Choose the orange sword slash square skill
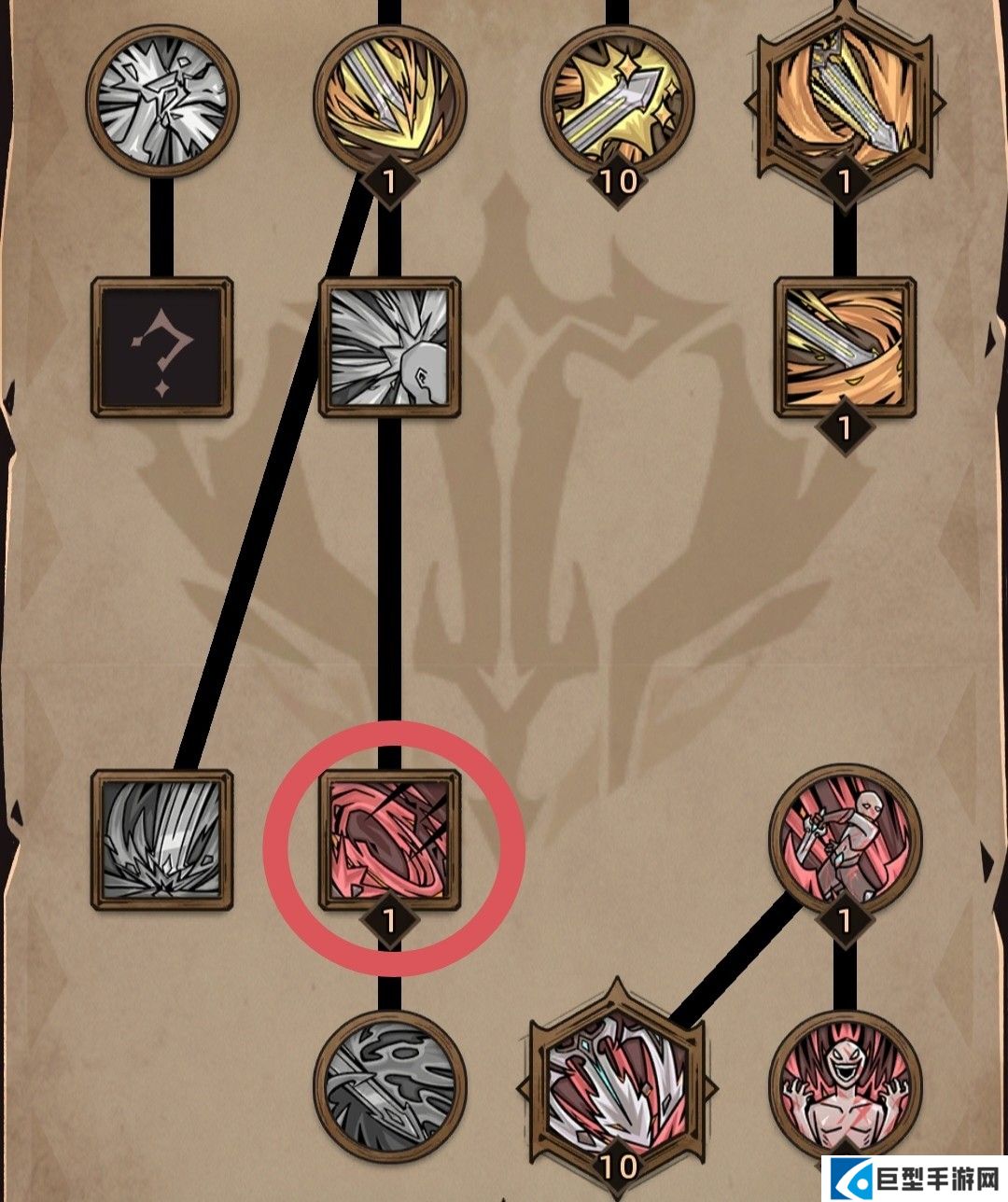 coord(845,347)
